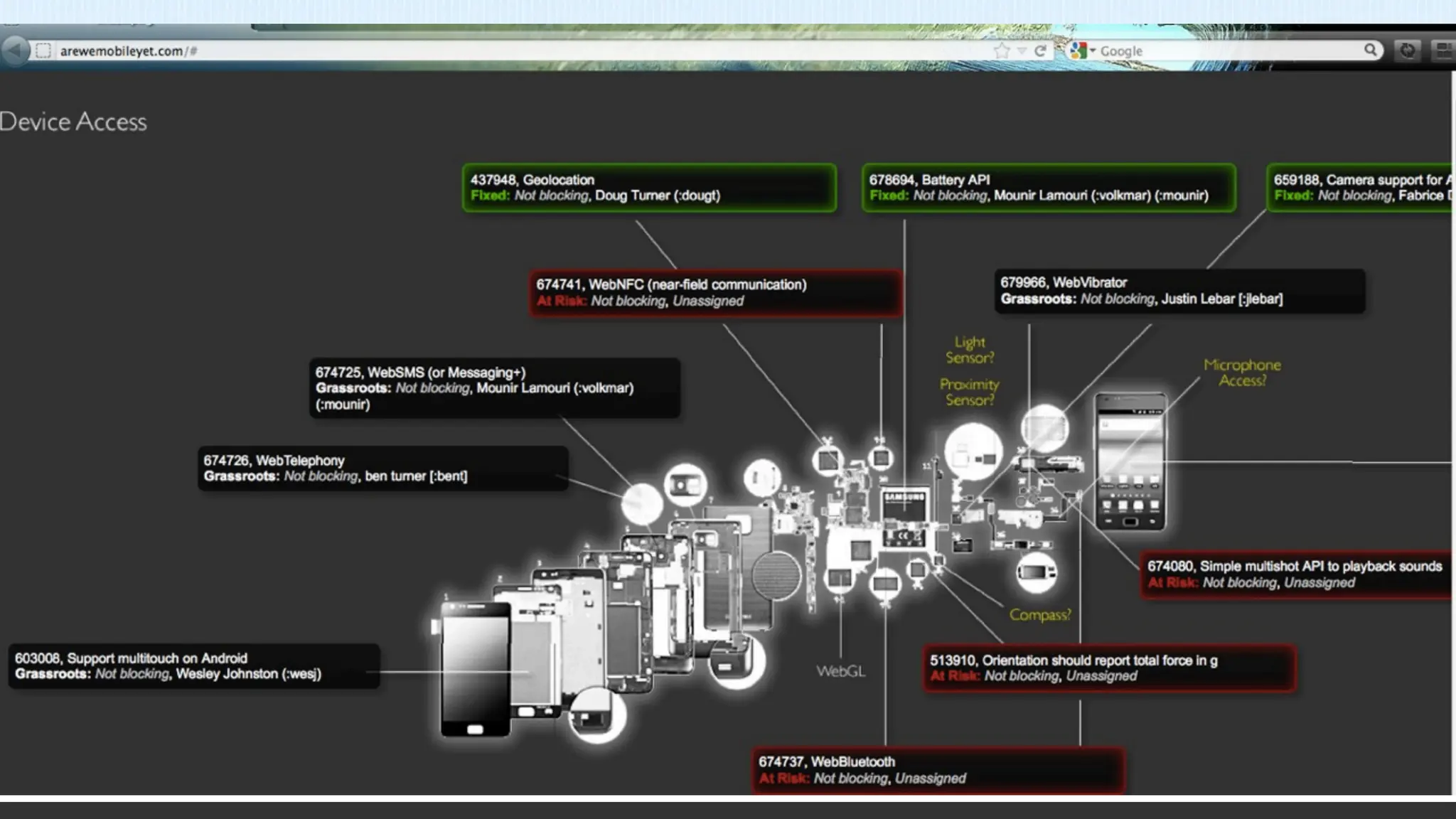Click the bookmark star icon
The width and height of the screenshot is (1456, 819).
[1002, 50]
